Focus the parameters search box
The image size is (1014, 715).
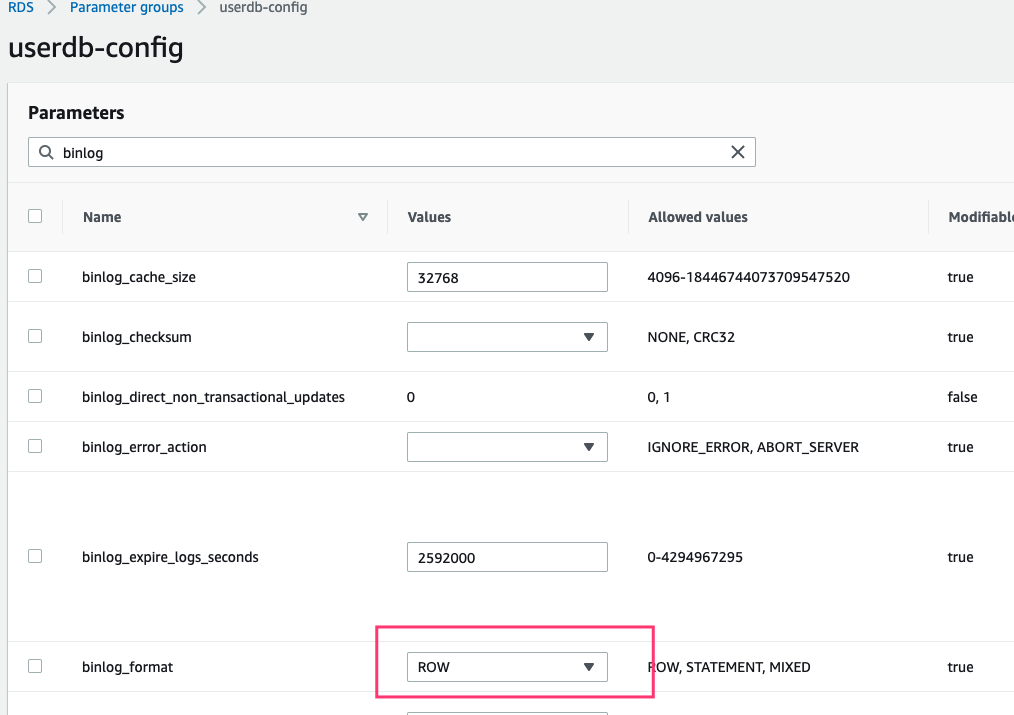(x=390, y=153)
